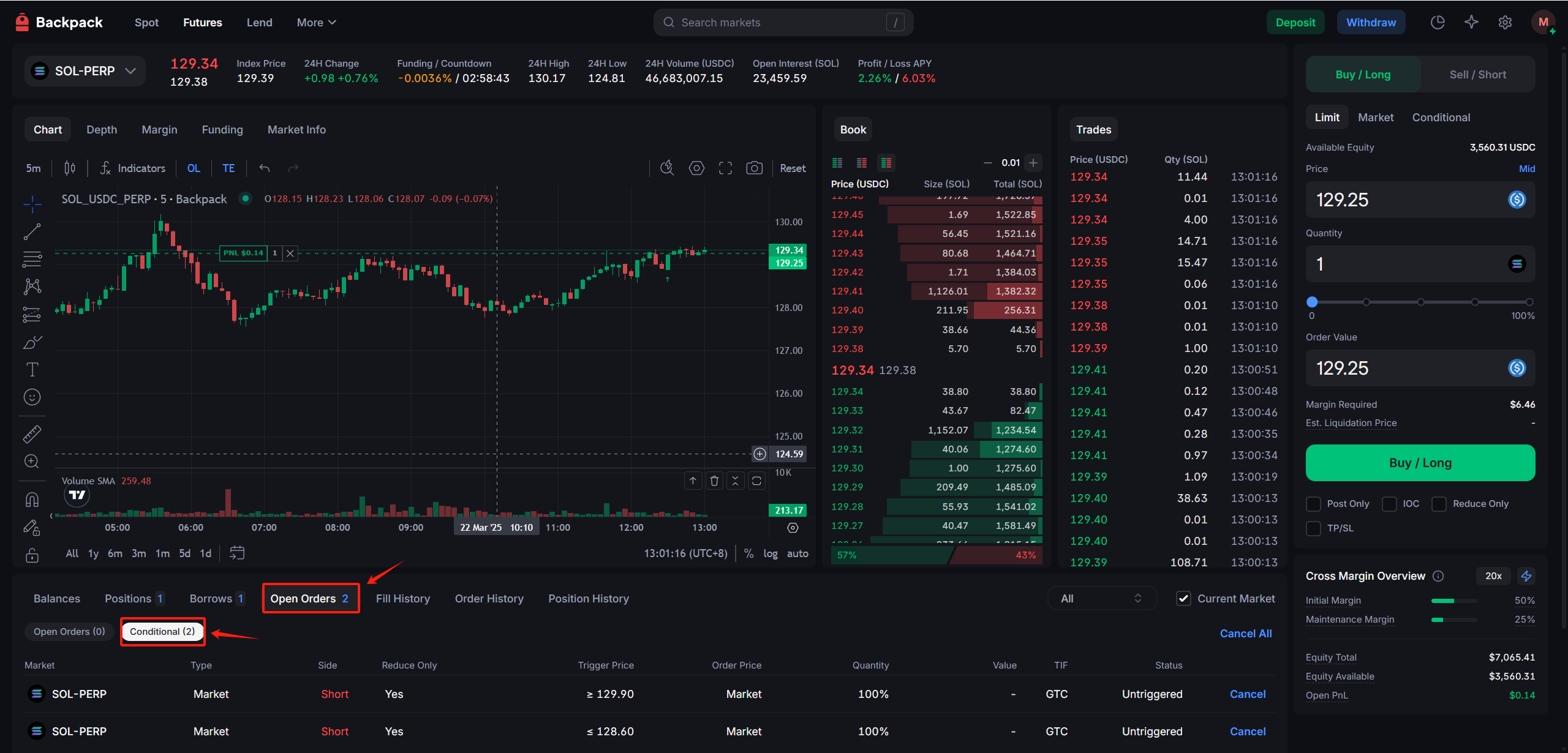This screenshot has height=753, width=1568.
Task: Toggle the OL order lines button
Action: (x=194, y=168)
